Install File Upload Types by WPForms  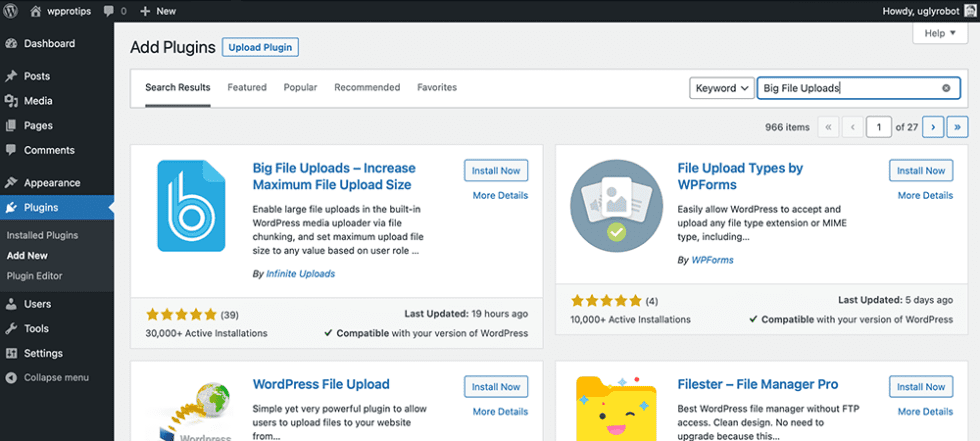[921, 171]
